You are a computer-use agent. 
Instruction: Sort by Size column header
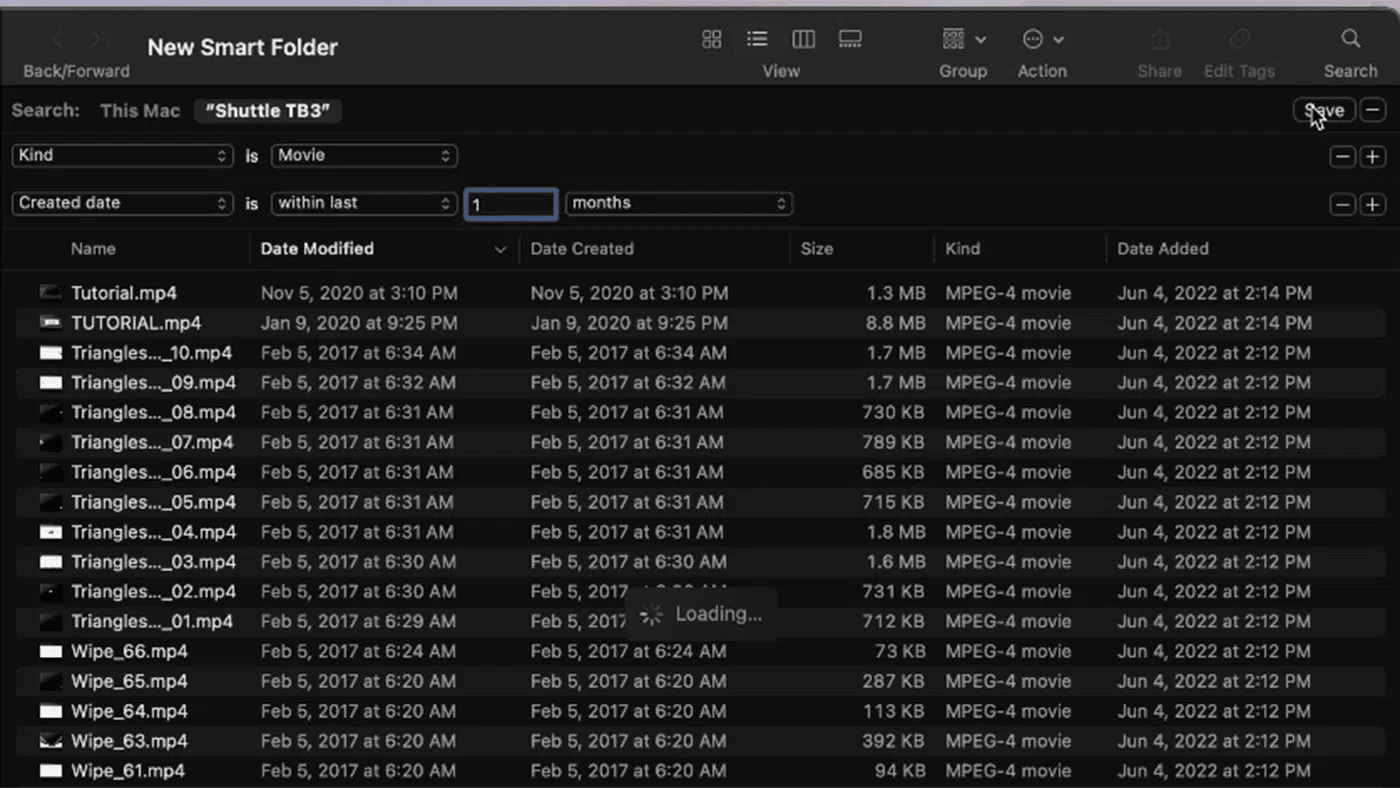(816, 249)
